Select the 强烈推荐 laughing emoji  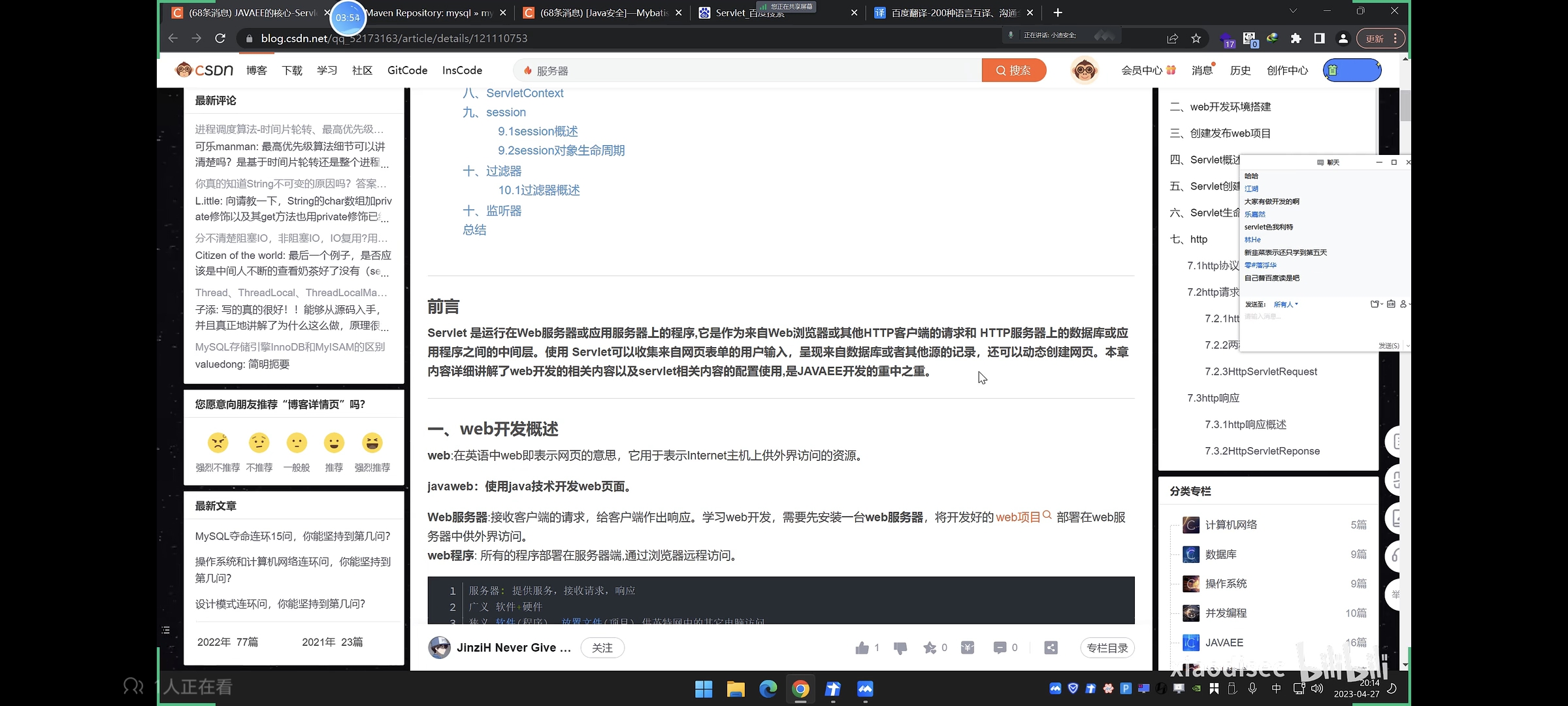click(x=372, y=443)
